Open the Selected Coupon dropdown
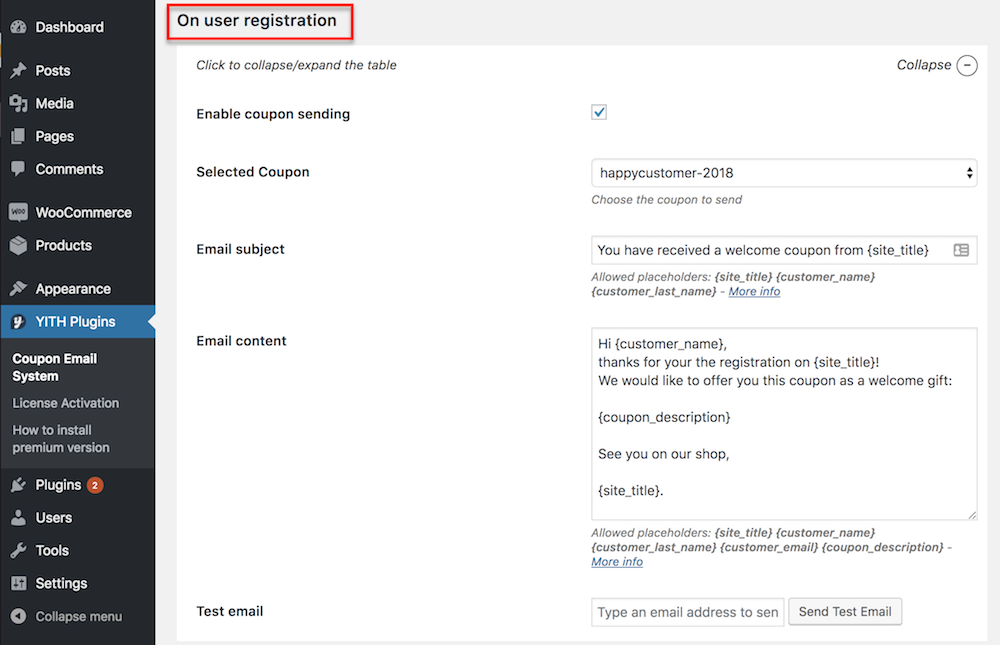The image size is (1000, 645). point(784,173)
